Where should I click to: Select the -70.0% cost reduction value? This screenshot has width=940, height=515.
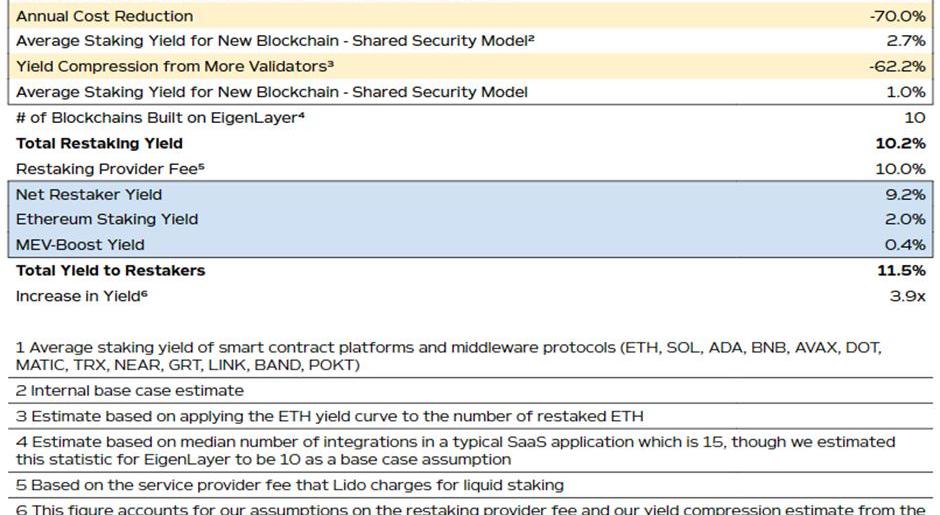pyautogui.click(x=897, y=16)
